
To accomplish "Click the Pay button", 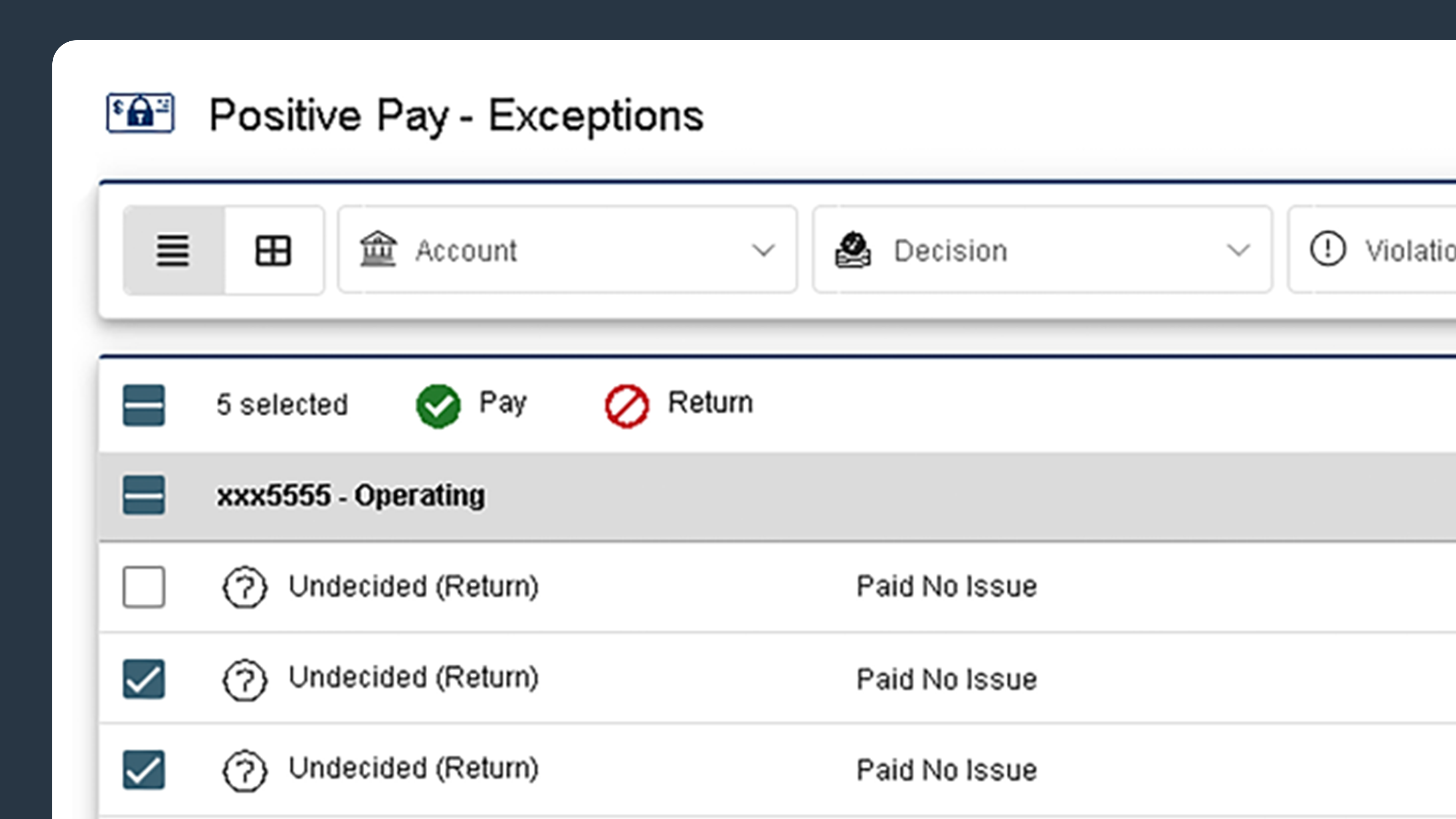I will (x=471, y=405).
